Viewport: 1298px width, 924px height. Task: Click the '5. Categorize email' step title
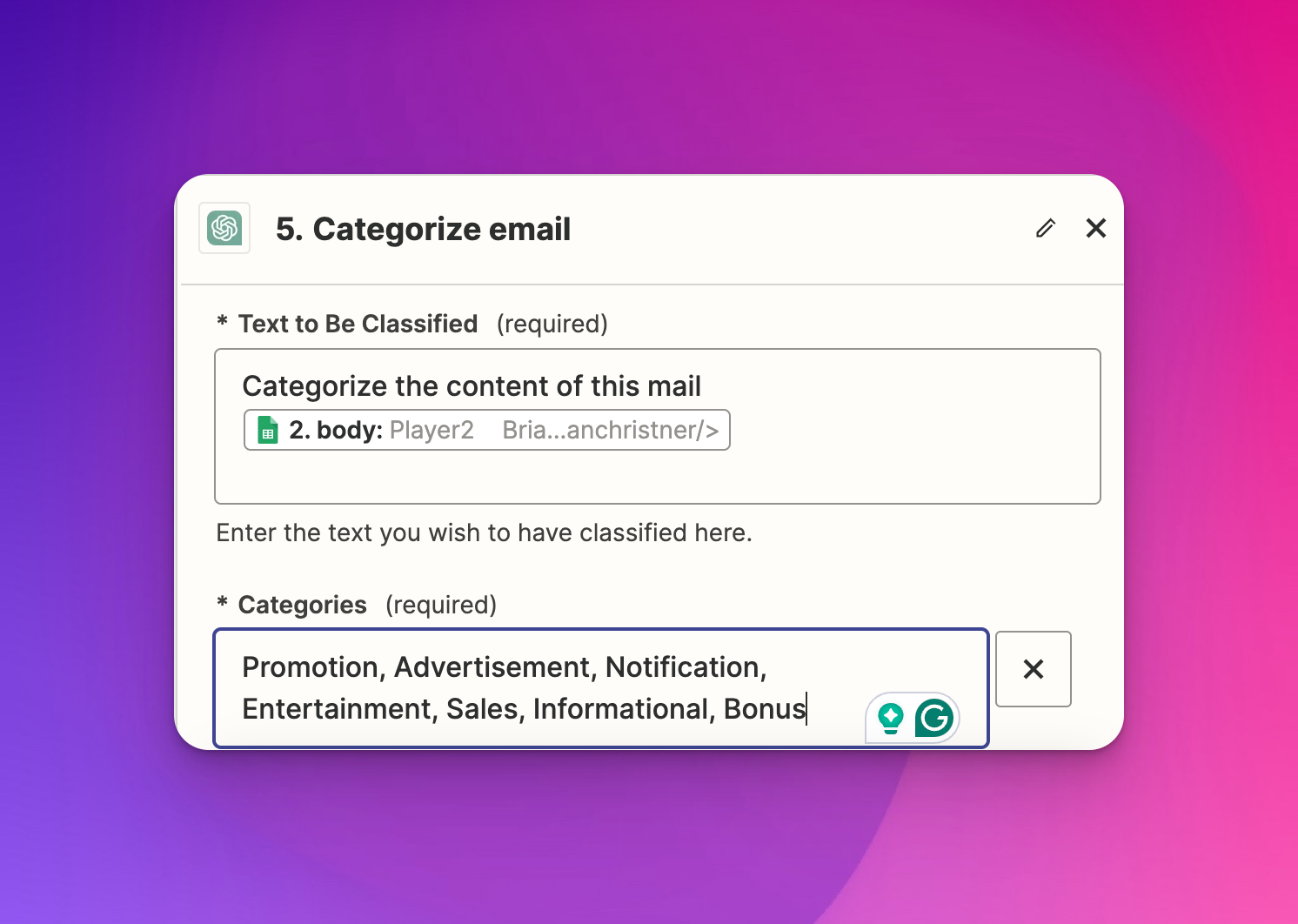(423, 229)
